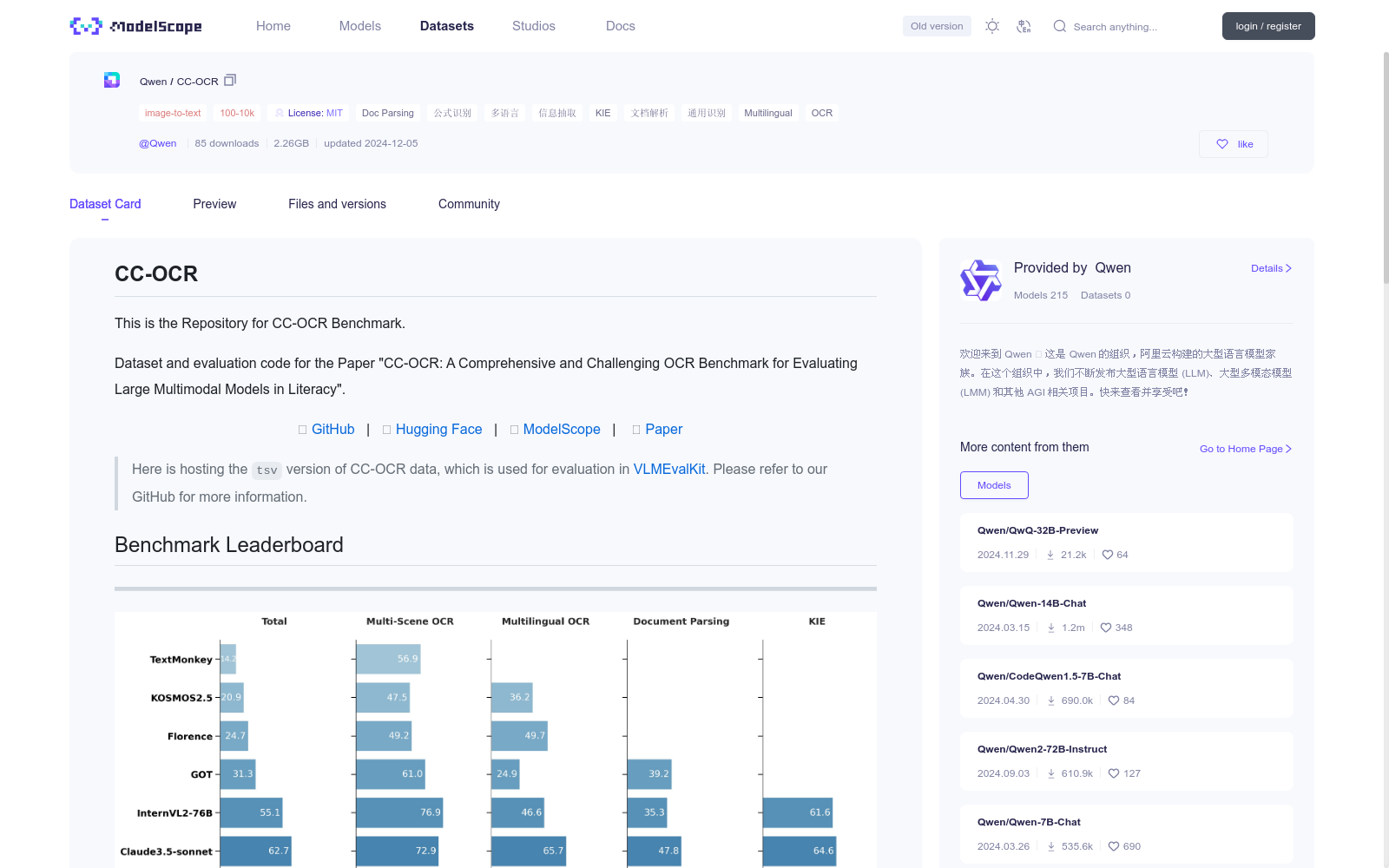Viewport: 1389px width, 868px height.
Task: Click the download icon on Qwen2-72B-Instruct card
Action: tap(1051, 773)
